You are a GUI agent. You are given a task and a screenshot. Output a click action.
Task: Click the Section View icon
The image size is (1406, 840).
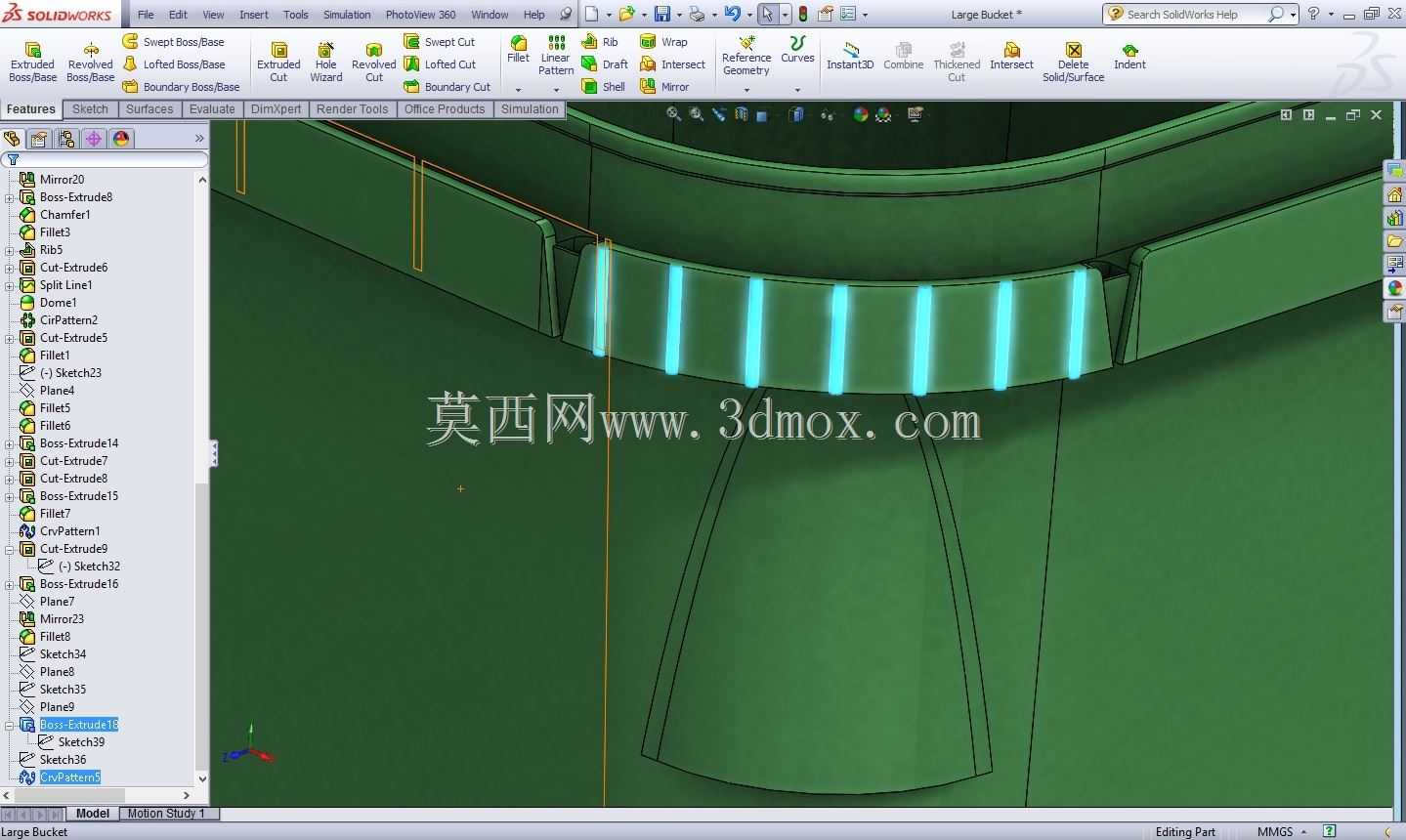[x=742, y=114]
